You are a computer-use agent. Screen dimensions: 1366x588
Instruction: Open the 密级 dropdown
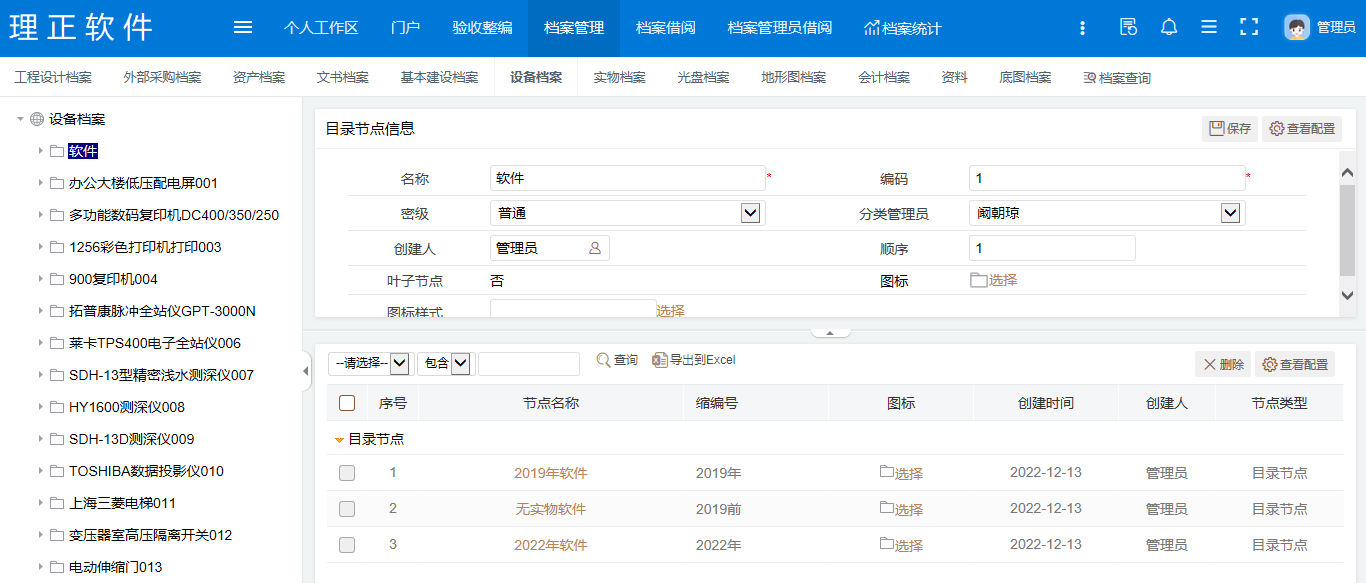(750, 213)
